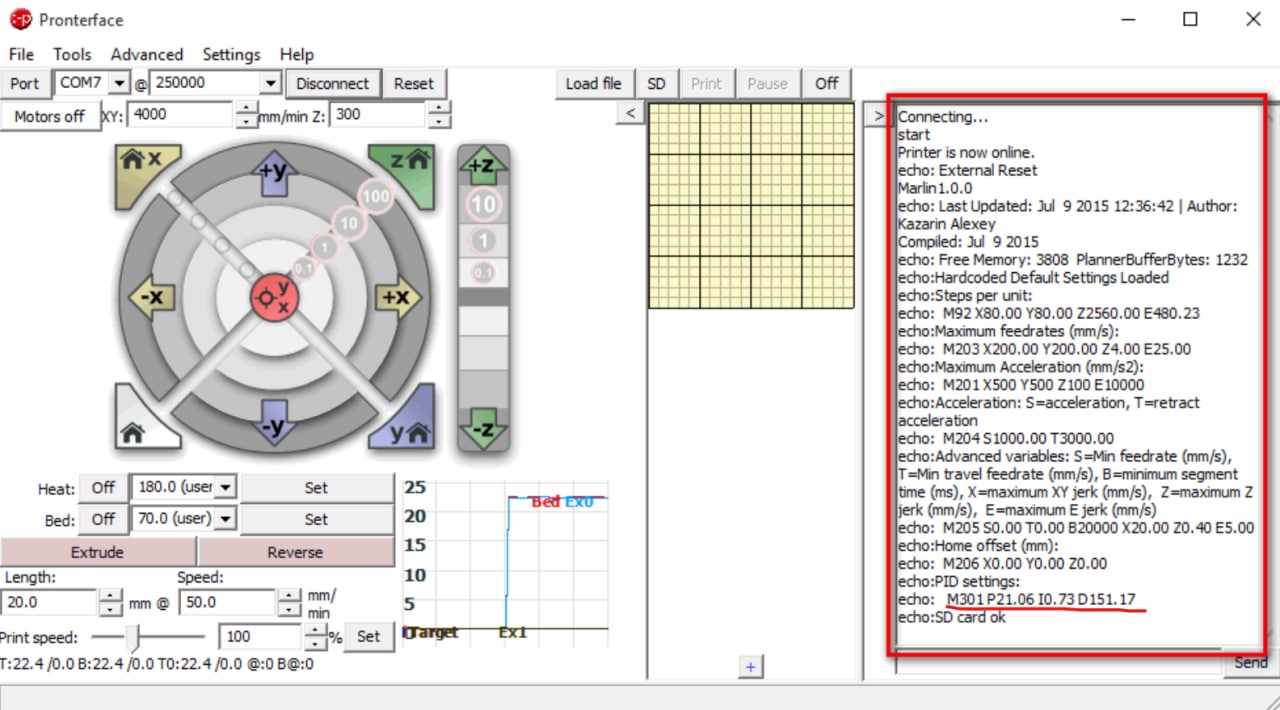
Task: Turn hotend Heat Off
Action: point(104,488)
